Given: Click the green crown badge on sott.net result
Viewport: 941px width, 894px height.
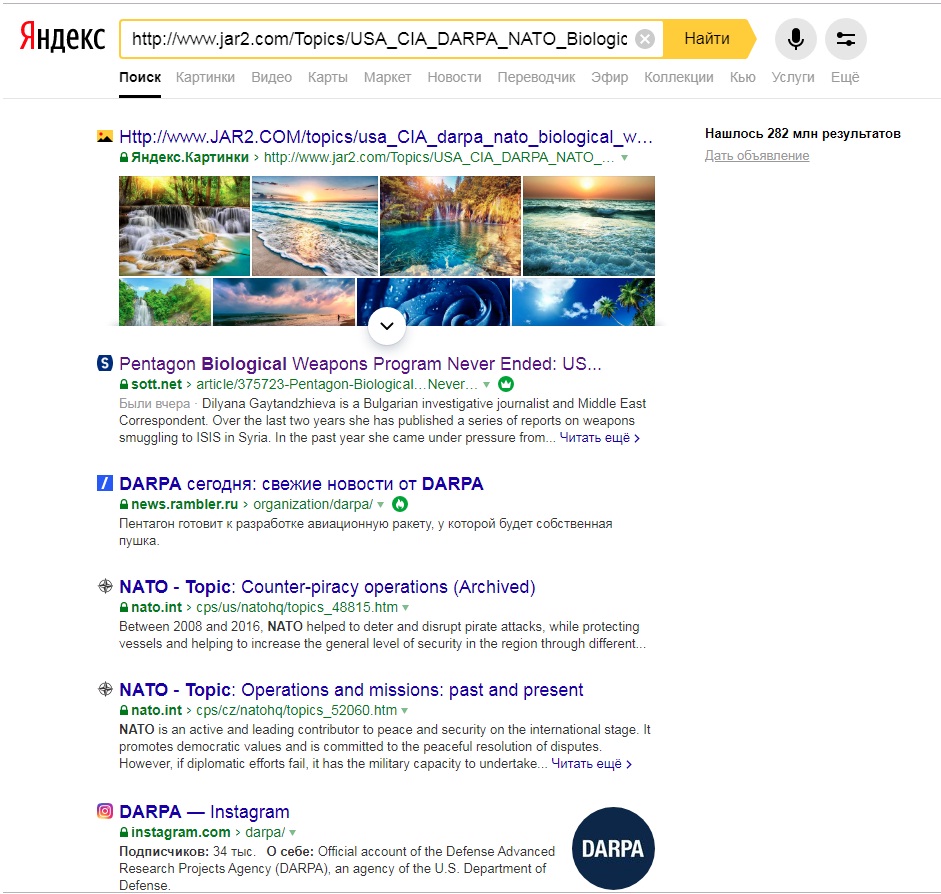Looking at the screenshot, I should point(506,384).
